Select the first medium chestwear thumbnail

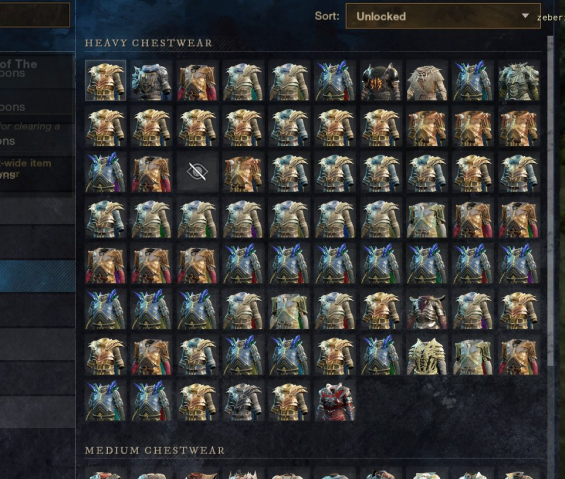click(106, 474)
